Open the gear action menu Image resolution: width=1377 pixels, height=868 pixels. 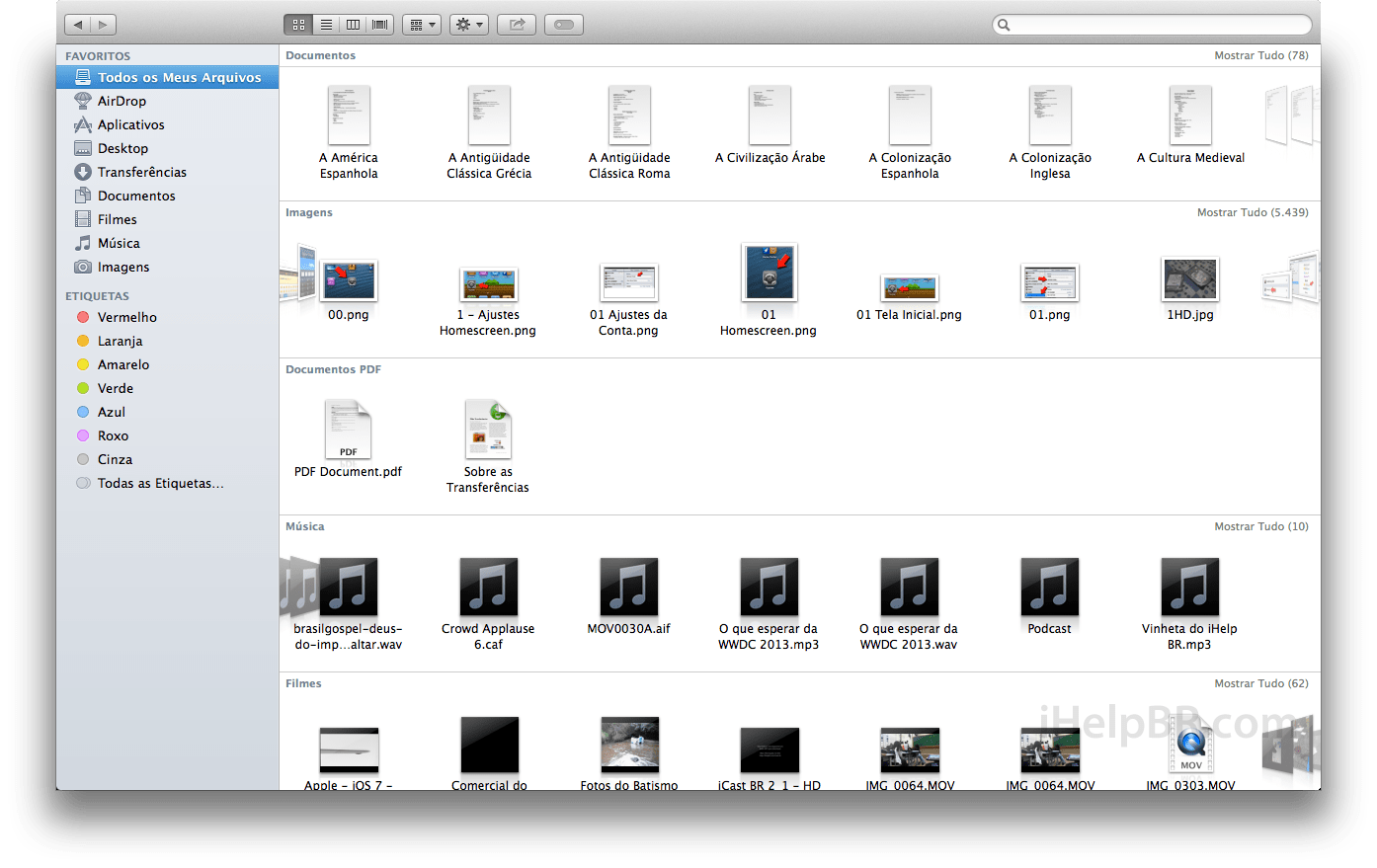[469, 25]
